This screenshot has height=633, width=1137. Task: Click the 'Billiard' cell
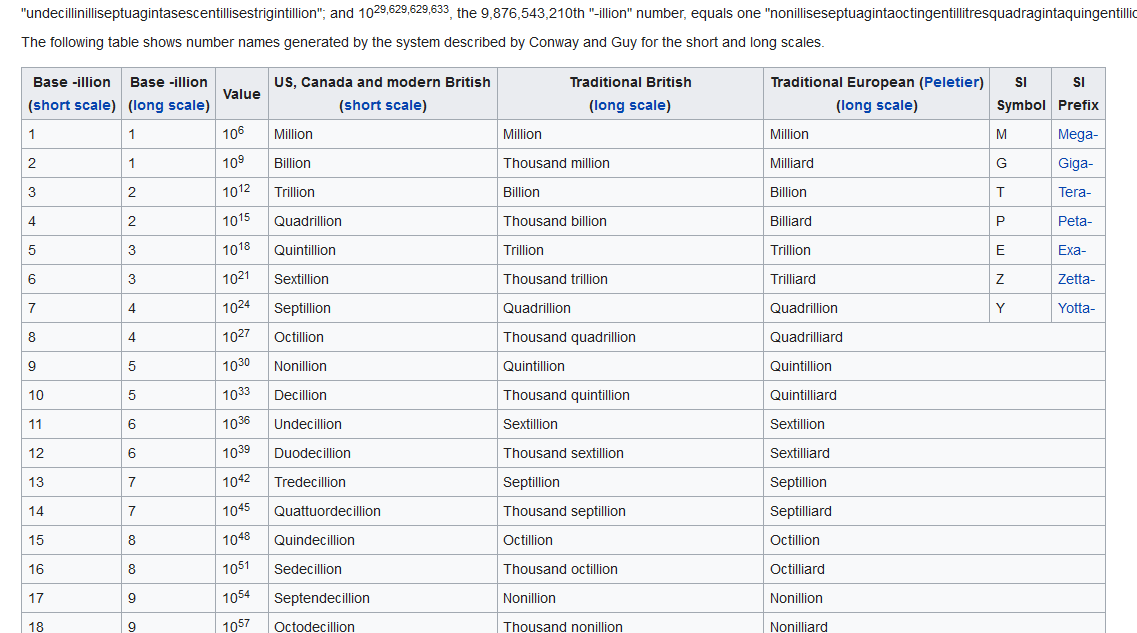tap(877, 221)
